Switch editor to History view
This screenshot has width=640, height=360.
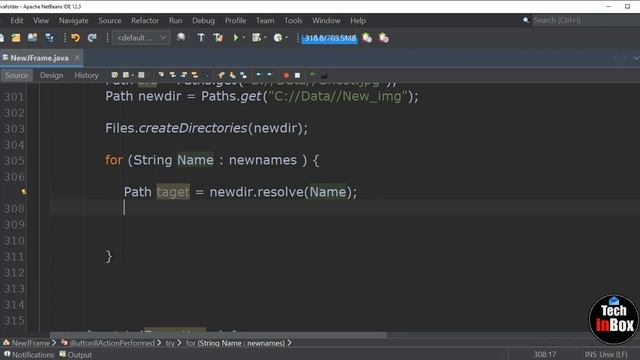point(86,75)
